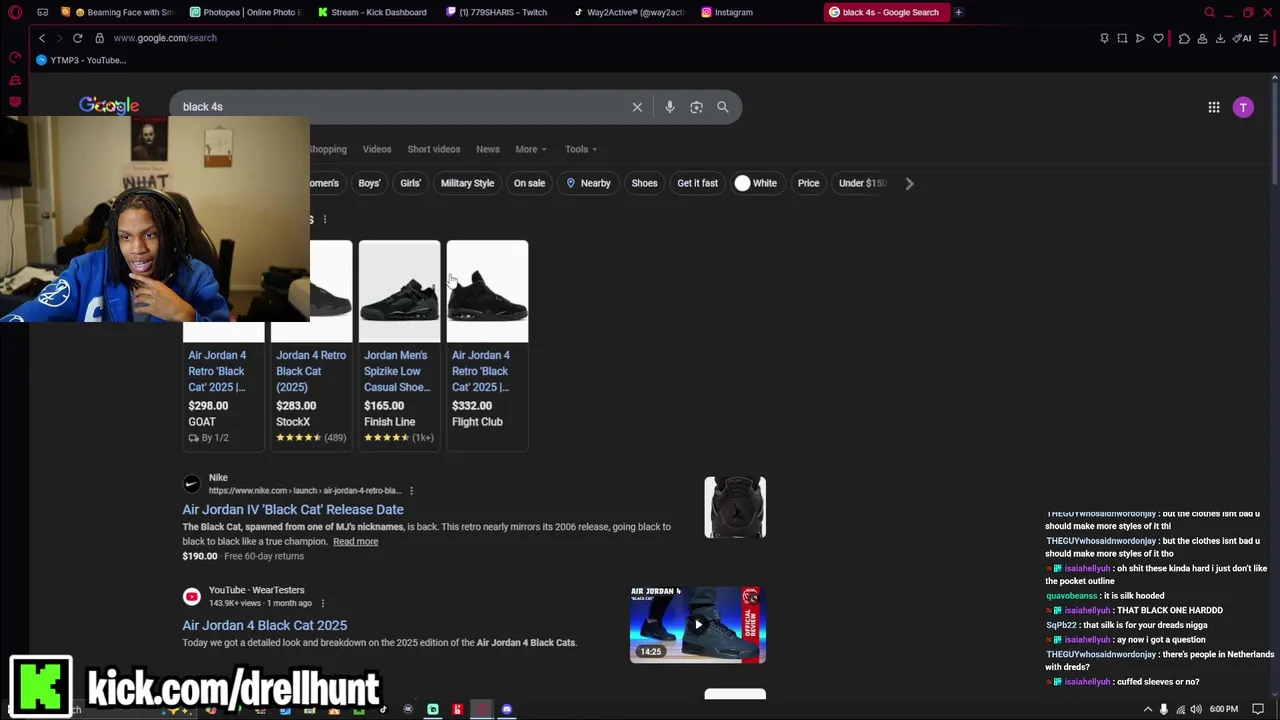This screenshot has width=1280, height=720.
Task: Open Google Lens image search icon
Action: click(696, 107)
